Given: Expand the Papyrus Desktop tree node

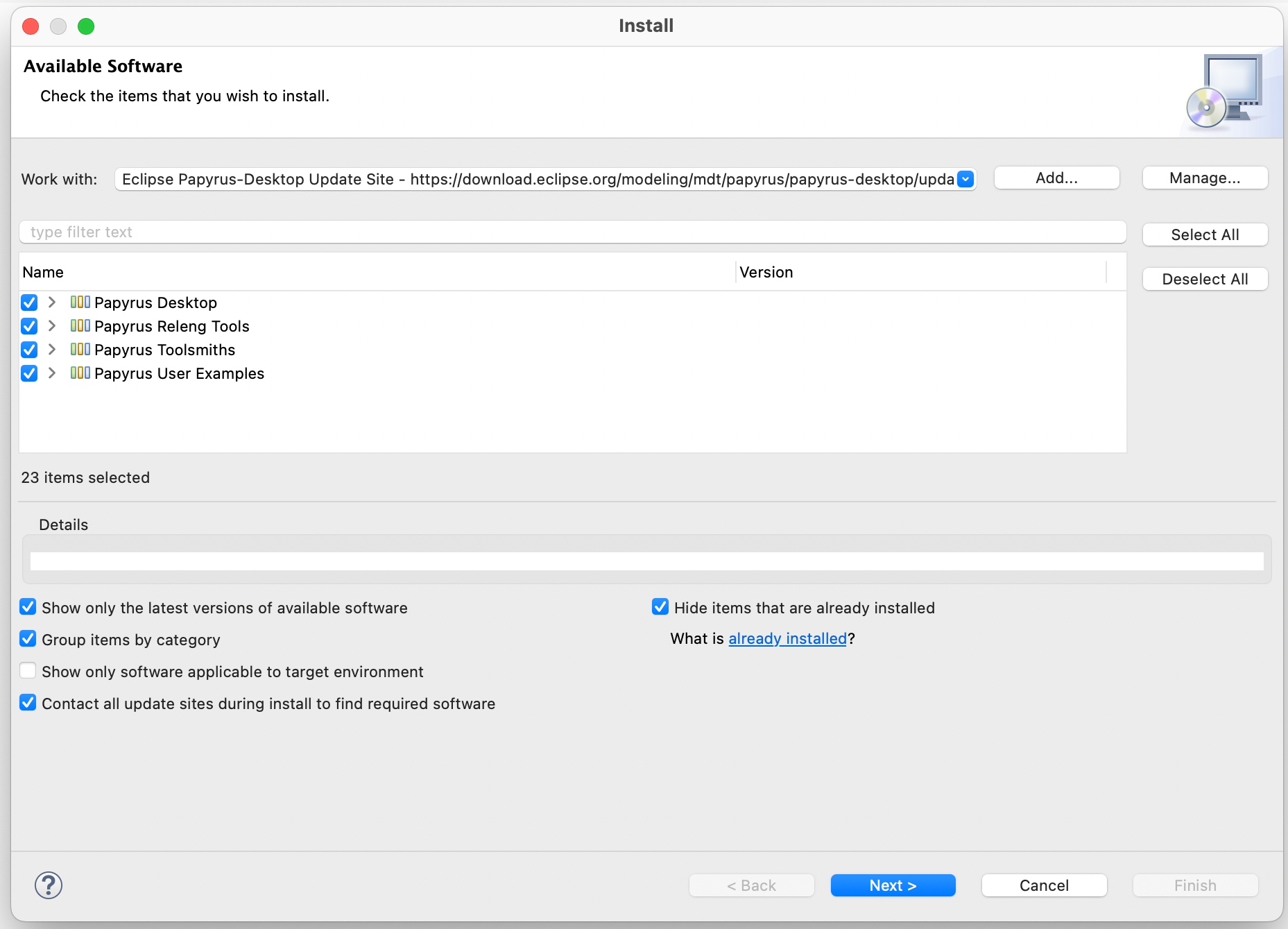Looking at the screenshot, I should [x=52, y=302].
